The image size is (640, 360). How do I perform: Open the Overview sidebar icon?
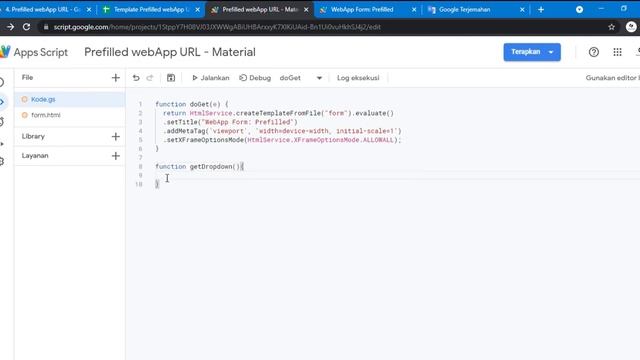coord(2,82)
